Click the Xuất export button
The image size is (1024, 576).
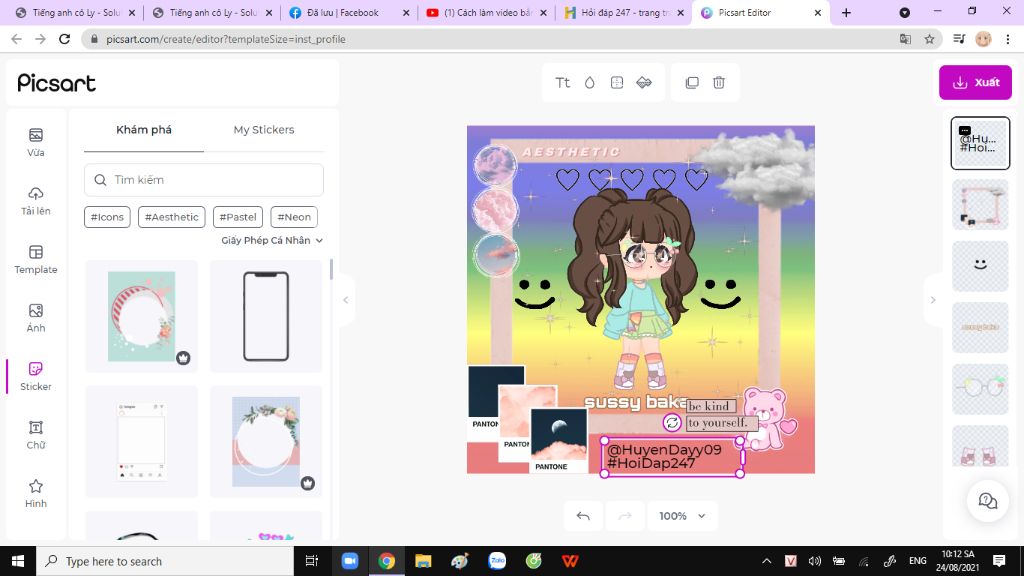tap(975, 82)
